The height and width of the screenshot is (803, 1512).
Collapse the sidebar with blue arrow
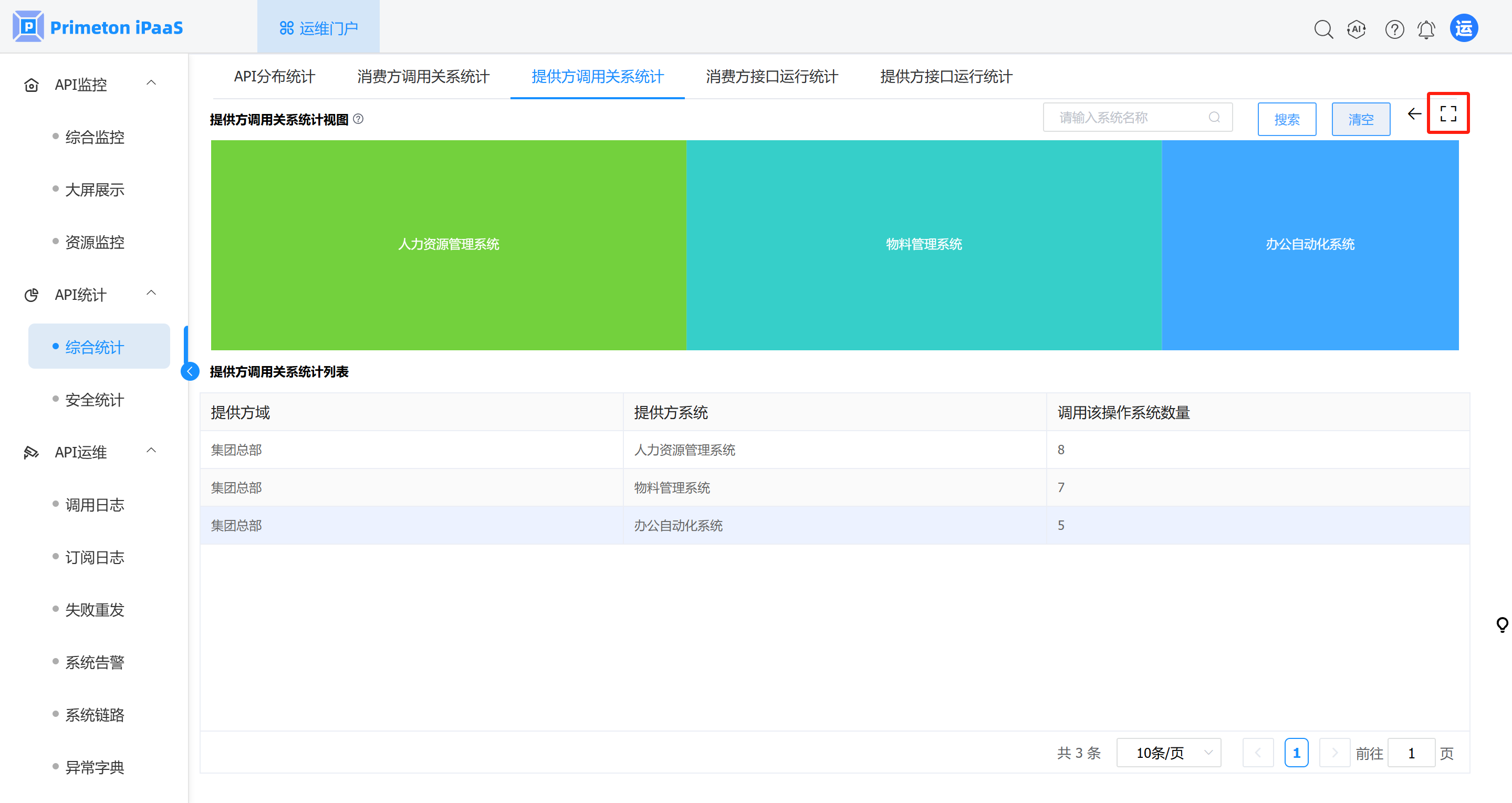point(190,371)
